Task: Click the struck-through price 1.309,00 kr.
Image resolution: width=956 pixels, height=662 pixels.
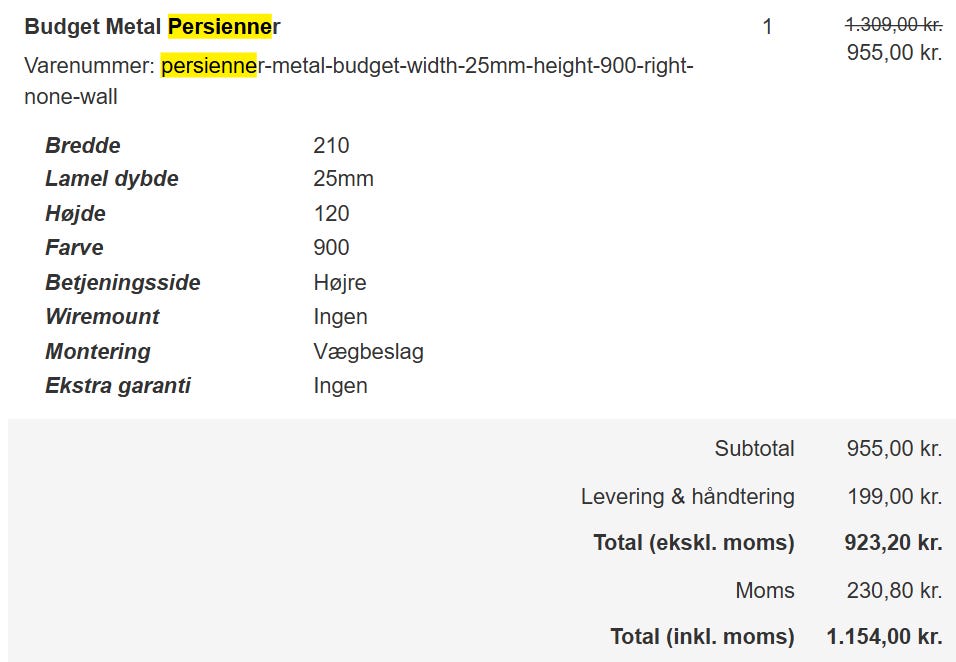Action: 893,25
